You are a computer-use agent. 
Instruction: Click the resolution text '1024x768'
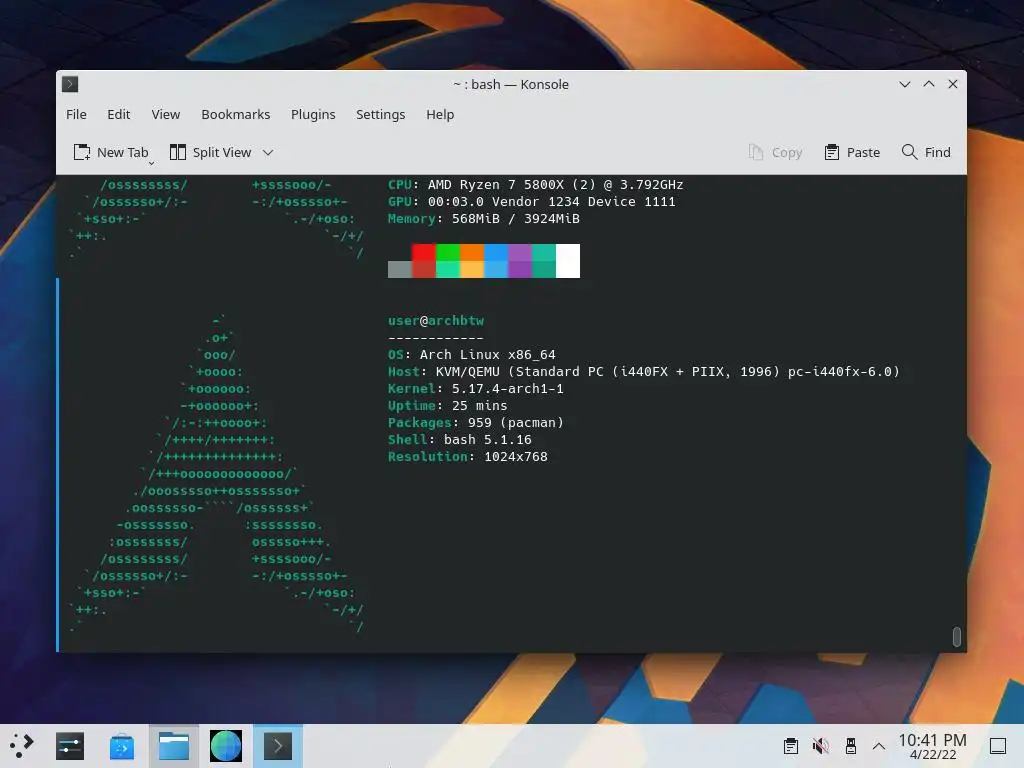tap(515, 456)
